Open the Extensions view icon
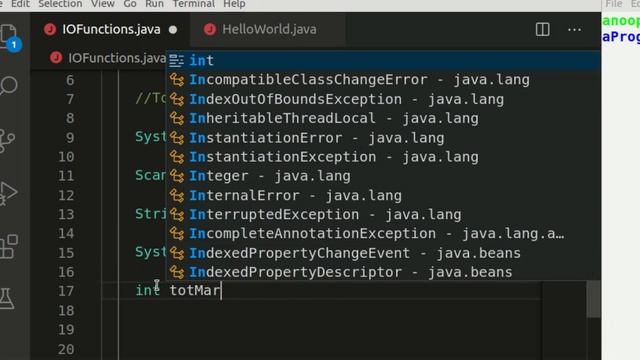The width and height of the screenshot is (640, 360). coord(9,247)
